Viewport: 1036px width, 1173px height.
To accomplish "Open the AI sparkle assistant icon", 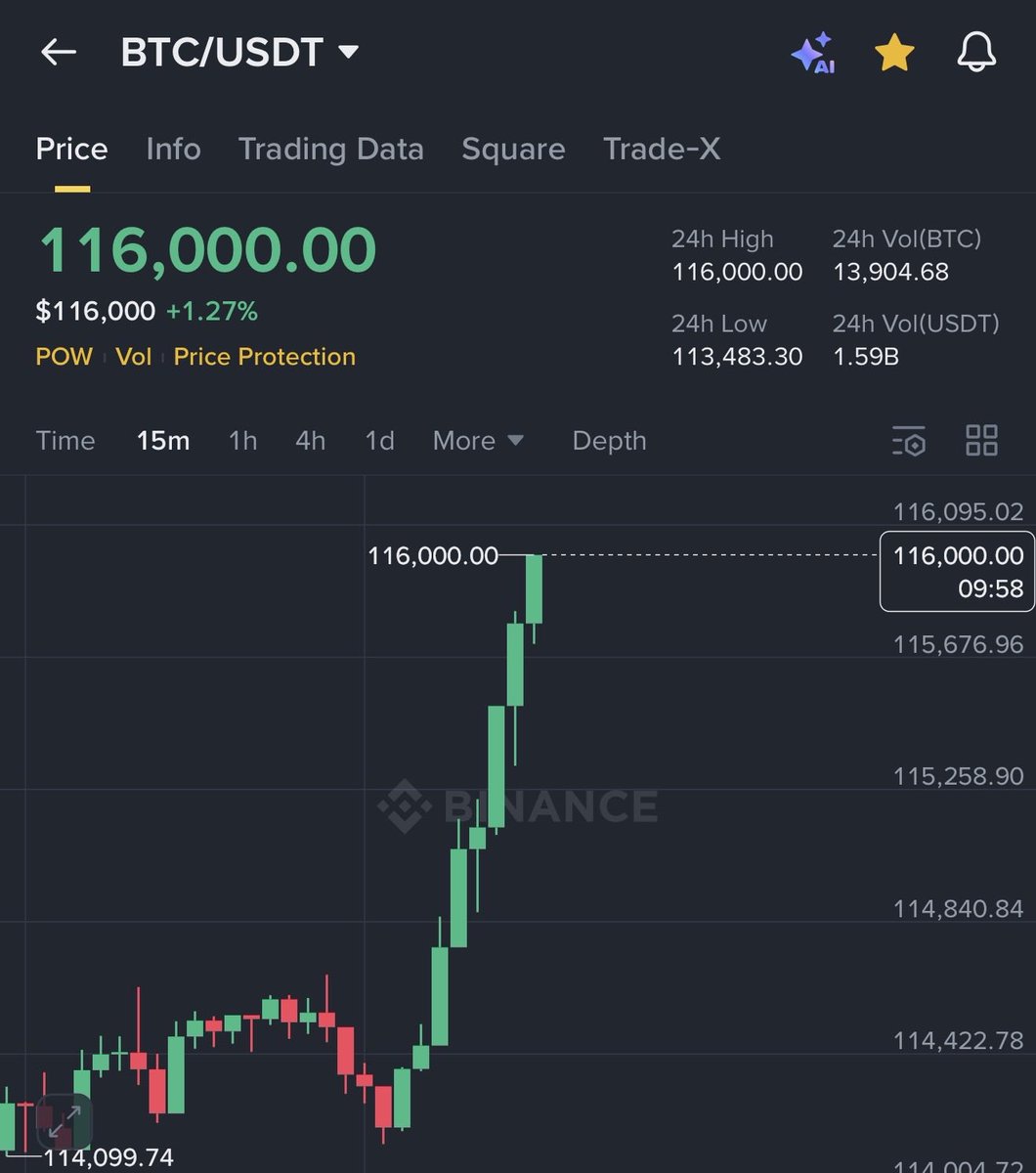I will (x=813, y=53).
